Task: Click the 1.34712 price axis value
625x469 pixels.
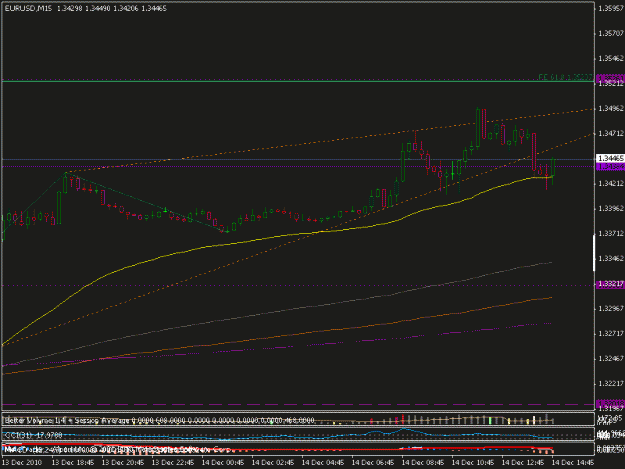Action: [x=611, y=133]
